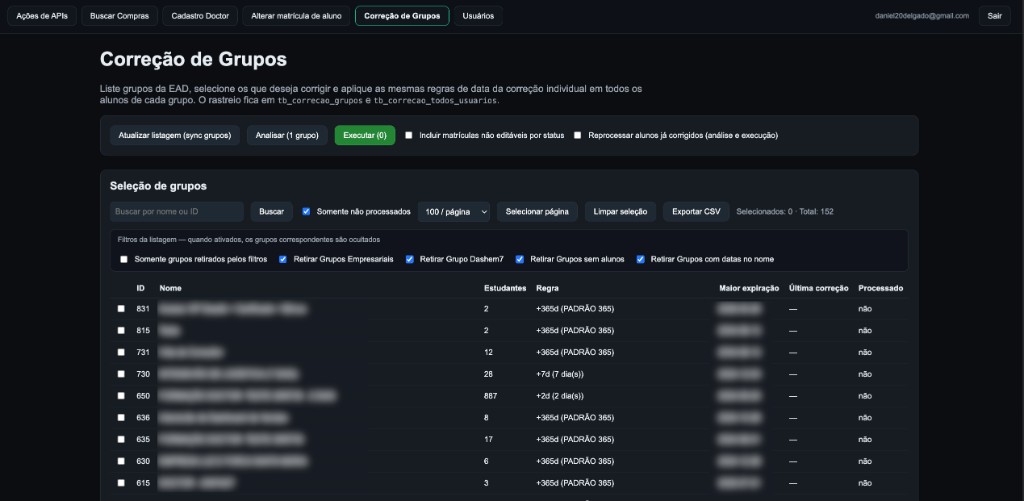Enable Incluir matrículas não editáveis por status

pos(409,135)
